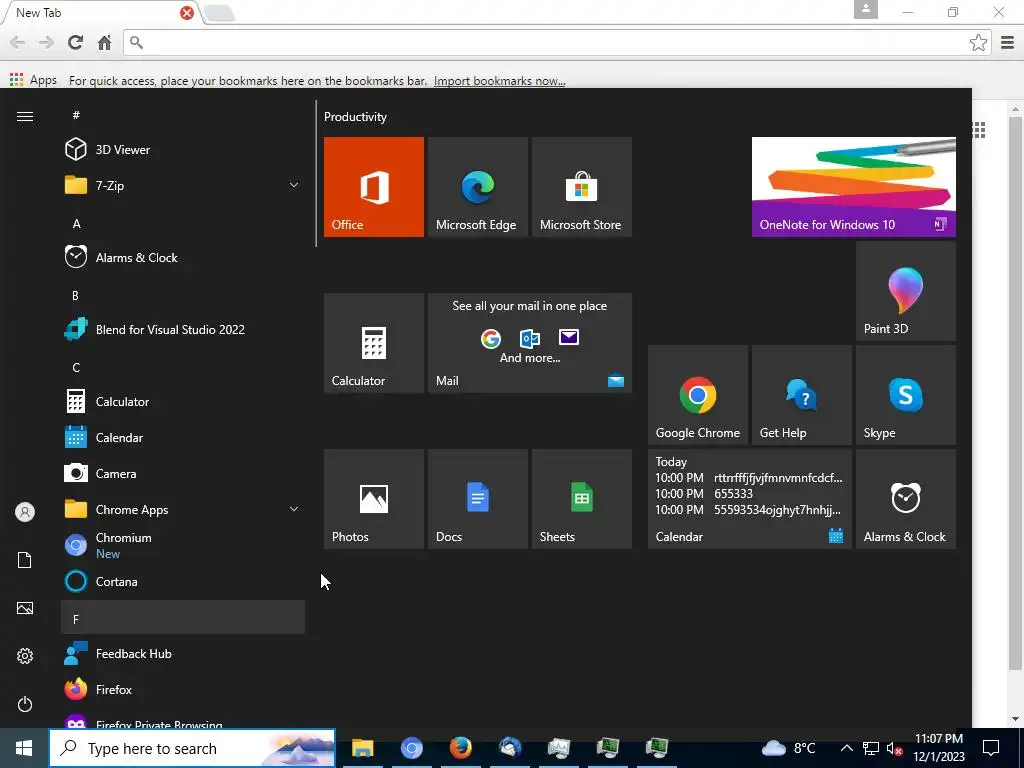Open Firefox from the taskbar
This screenshot has height=768, width=1024.
pyautogui.click(x=460, y=748)
